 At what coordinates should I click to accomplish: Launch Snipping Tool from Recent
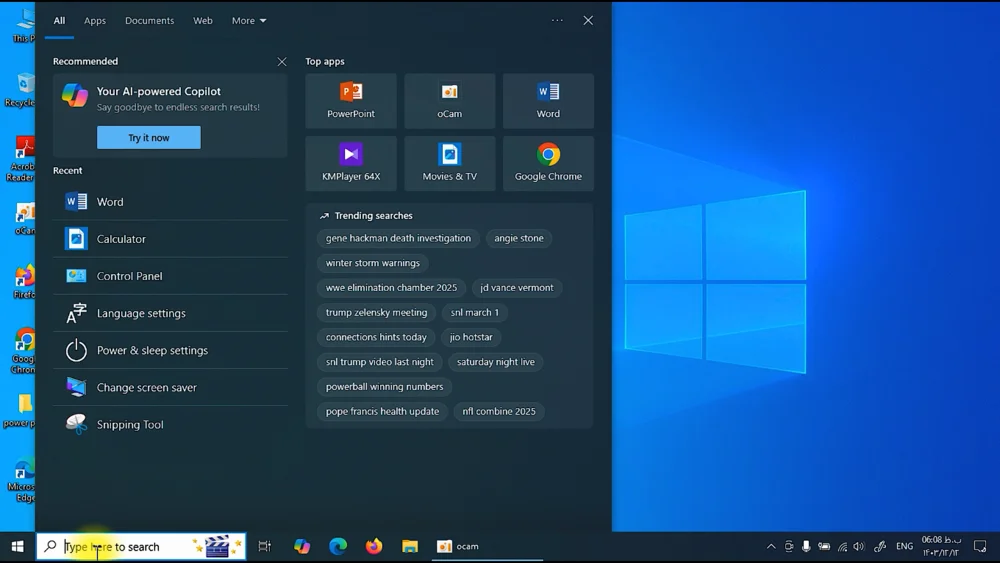coord(170,424)
